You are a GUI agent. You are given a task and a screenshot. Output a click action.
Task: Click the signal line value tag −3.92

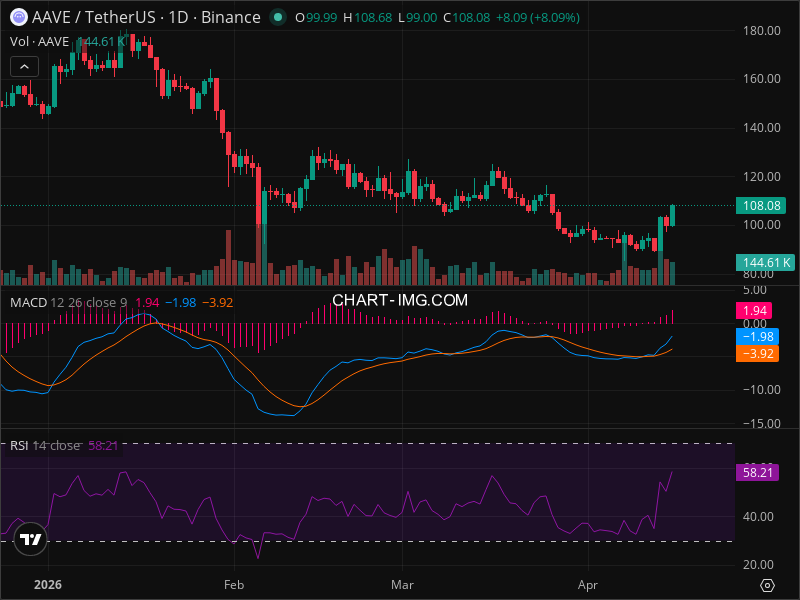click(757, 354)
